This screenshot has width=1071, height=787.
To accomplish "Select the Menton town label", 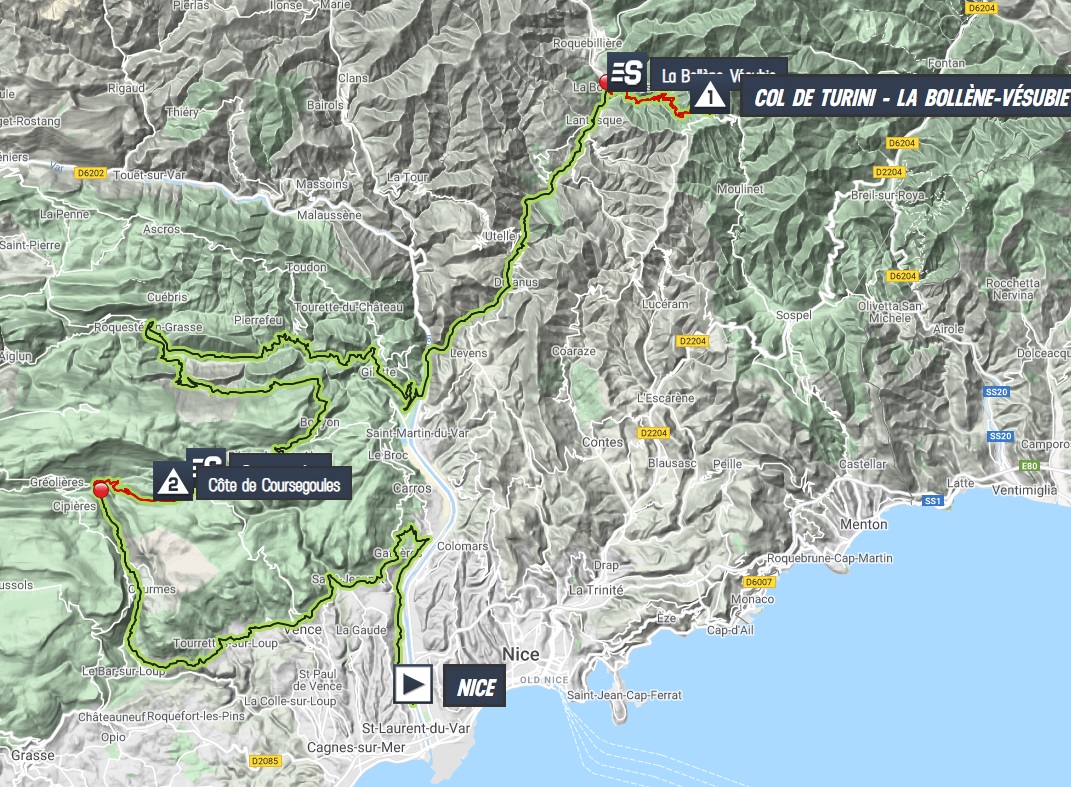I will [x=863, y=524].
